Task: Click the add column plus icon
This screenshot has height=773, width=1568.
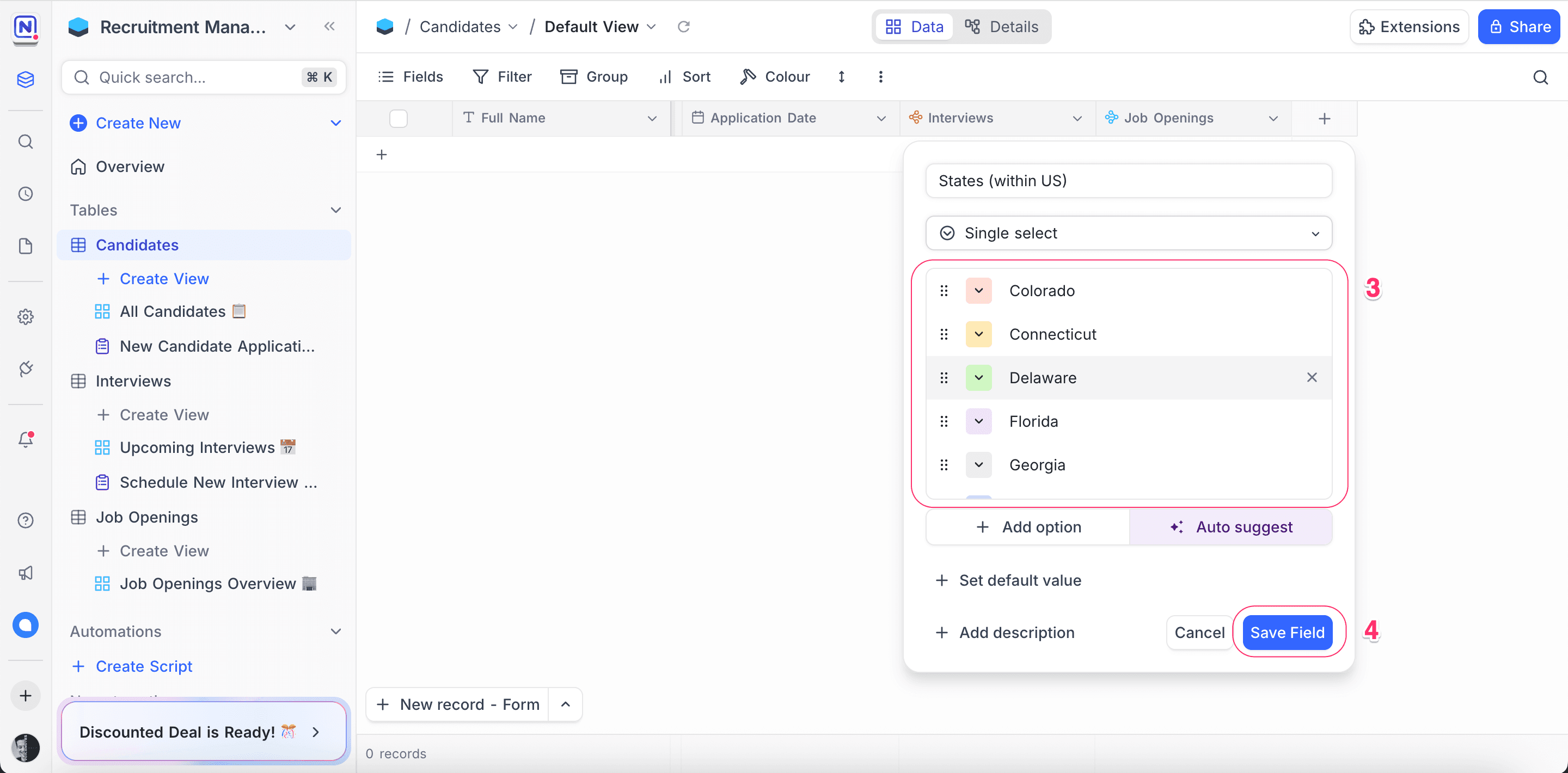Action: (x=1324, y=119)
